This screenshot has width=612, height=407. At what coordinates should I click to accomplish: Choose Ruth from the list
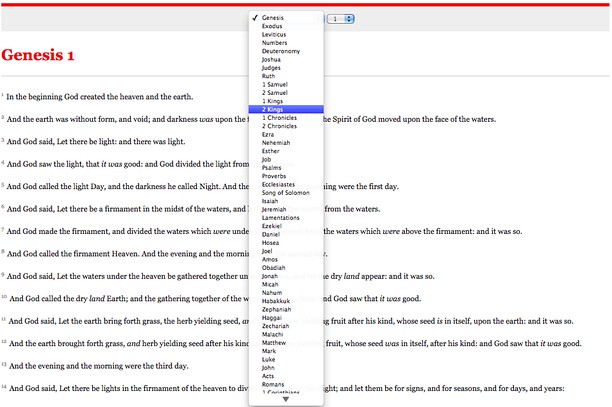[286, 76]
